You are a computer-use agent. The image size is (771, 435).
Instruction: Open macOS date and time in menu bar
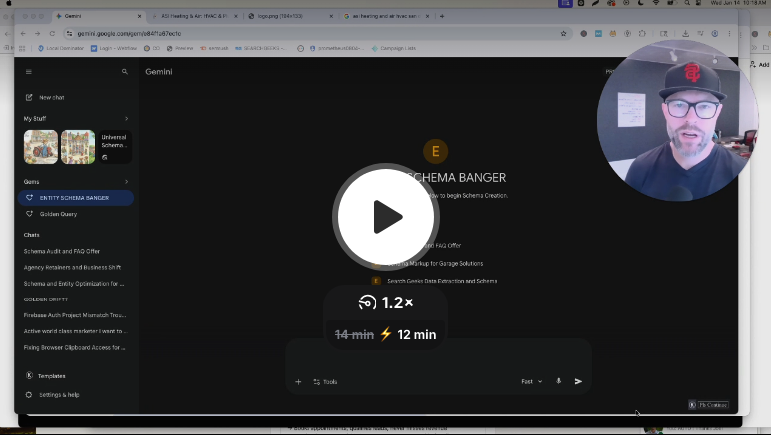click(739, 3)
